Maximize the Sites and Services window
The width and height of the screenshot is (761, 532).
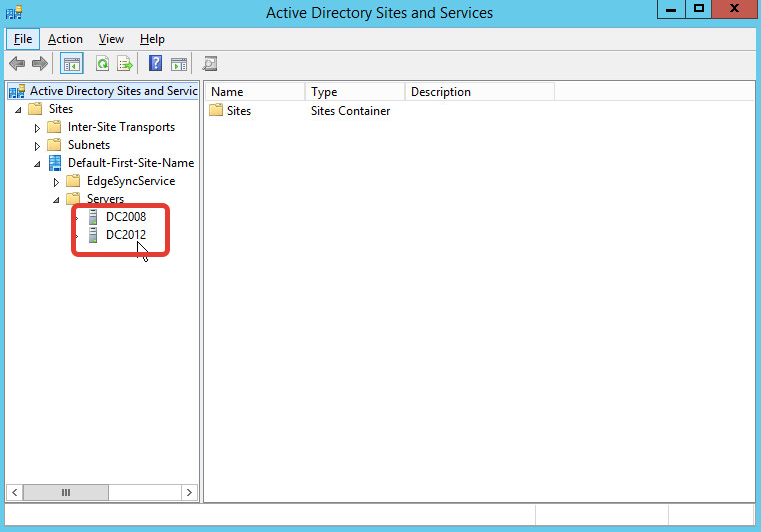coord(699,9)
